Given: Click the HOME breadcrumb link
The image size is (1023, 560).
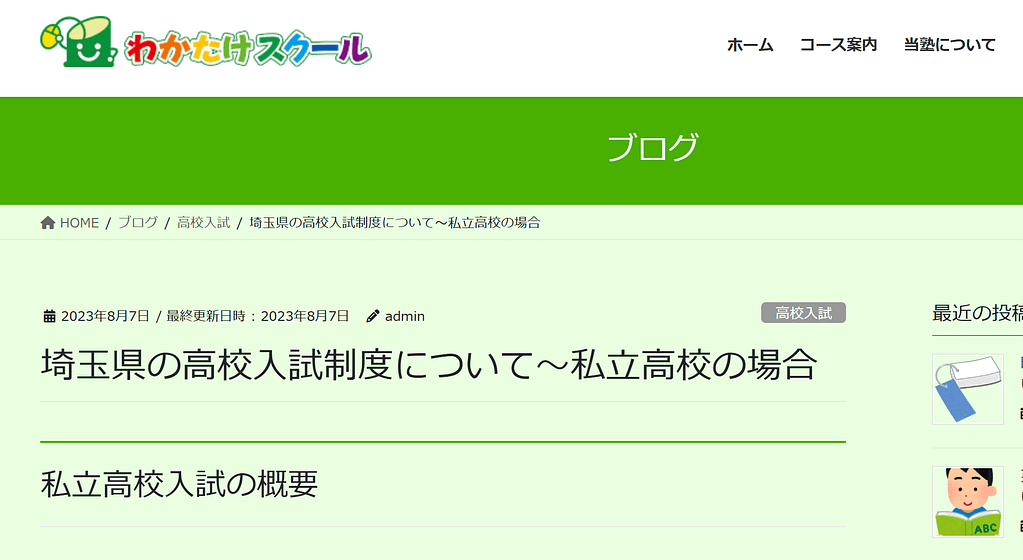Looking at the screenshot, I should click(x=79, y=223).
